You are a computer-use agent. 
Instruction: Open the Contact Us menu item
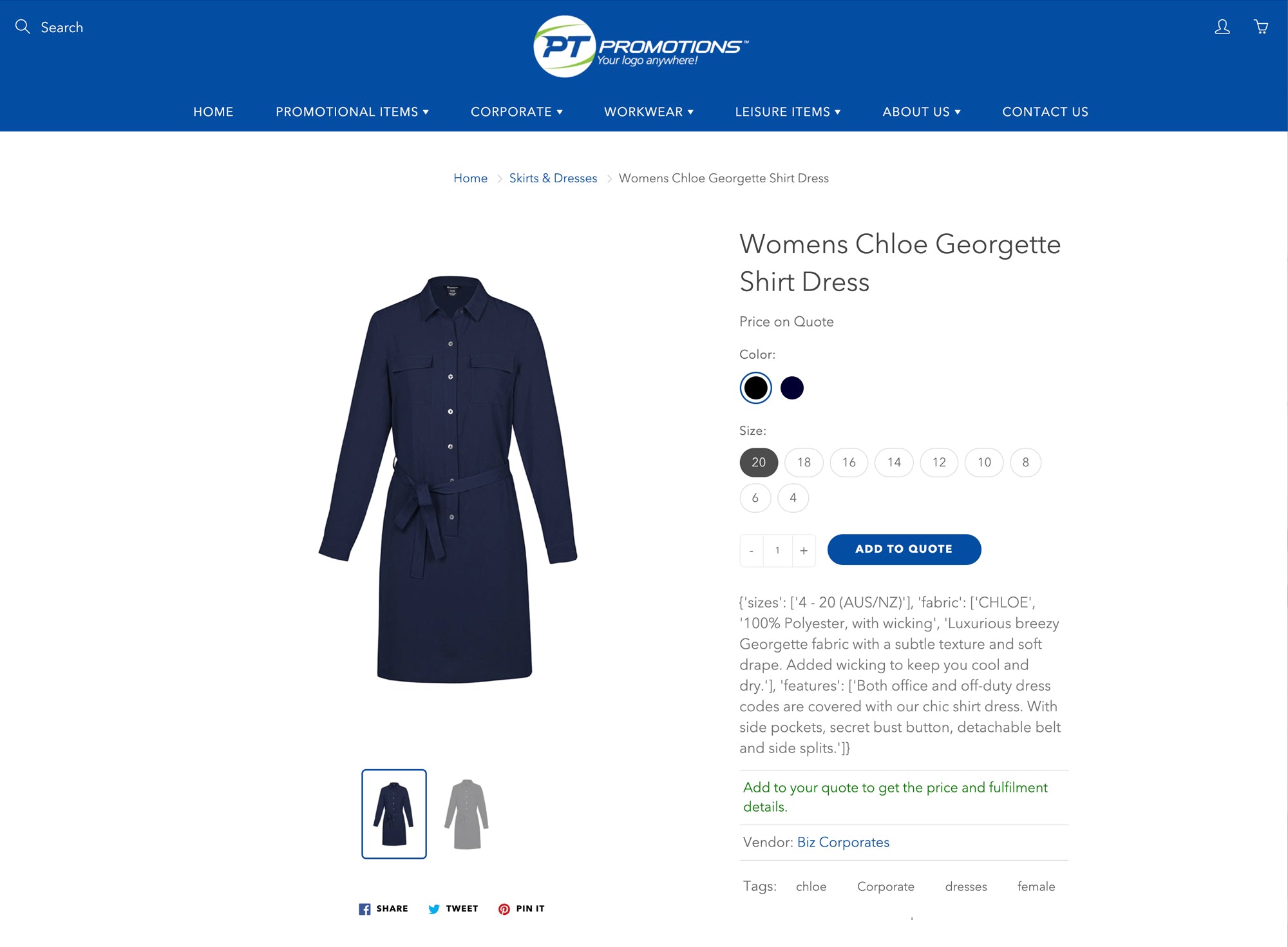(1045, 112)
